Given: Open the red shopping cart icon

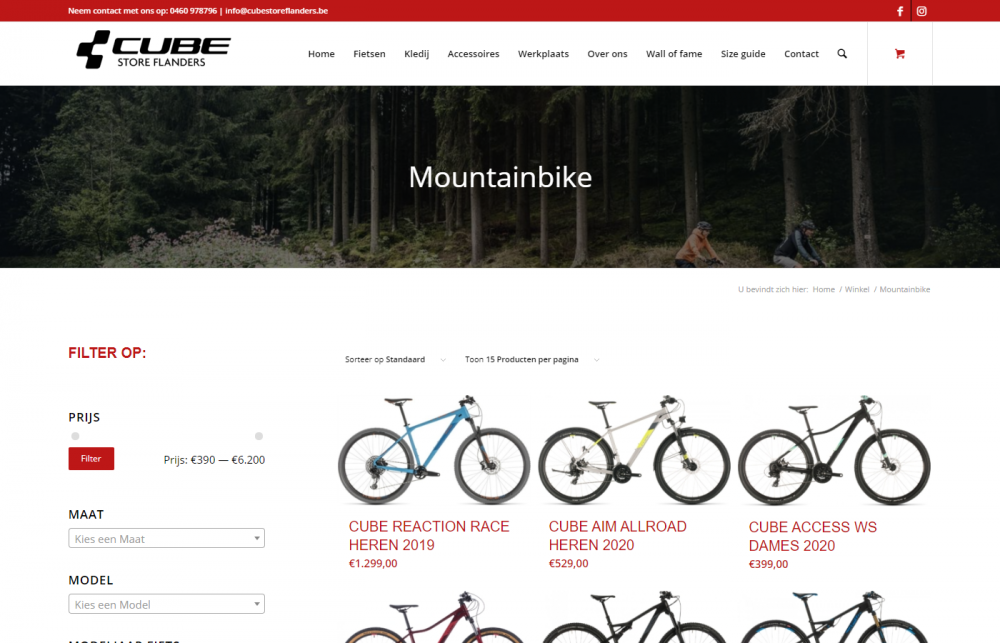Looking at the screenshot, I should point(899,54).
